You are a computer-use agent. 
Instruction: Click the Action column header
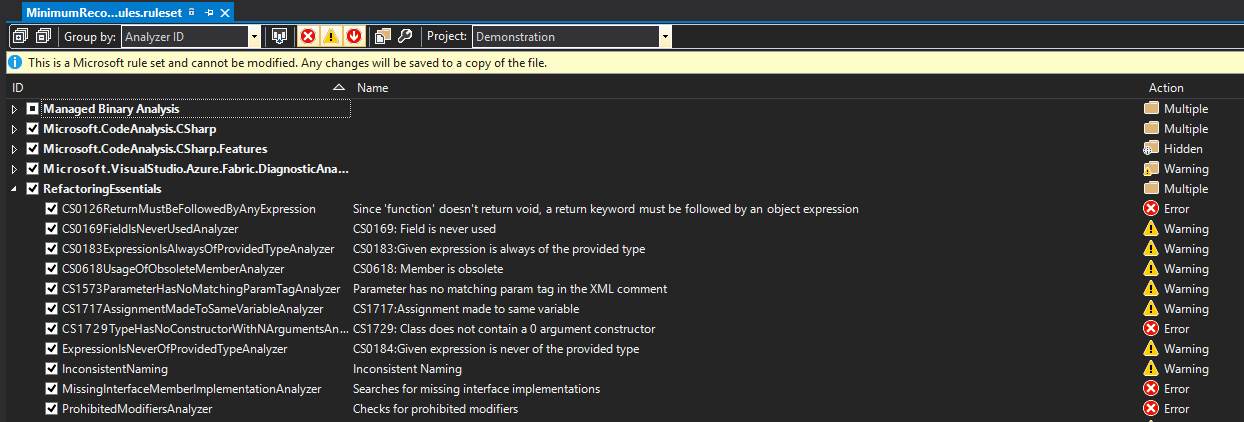pyautogui.click(x=1166, y=88)
